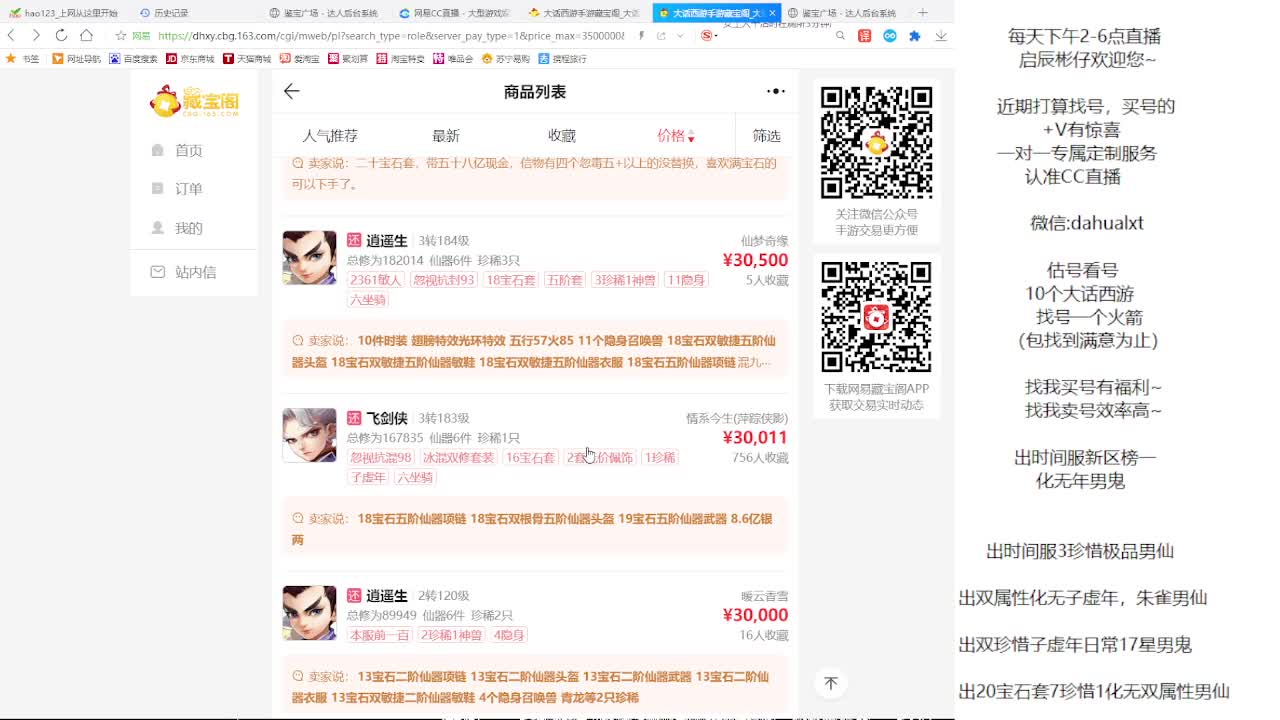Click the ¥30,500 price

(x=755, y=260)
